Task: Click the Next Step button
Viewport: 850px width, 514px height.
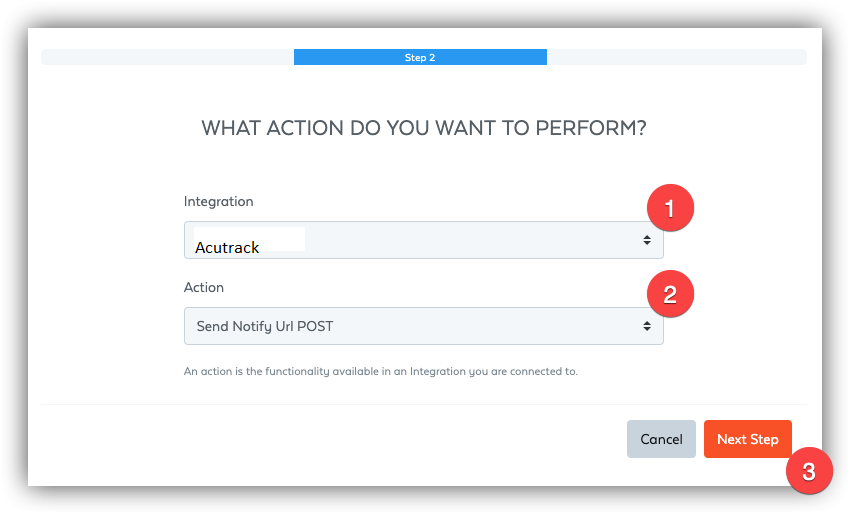Action: tap(748, 439)
